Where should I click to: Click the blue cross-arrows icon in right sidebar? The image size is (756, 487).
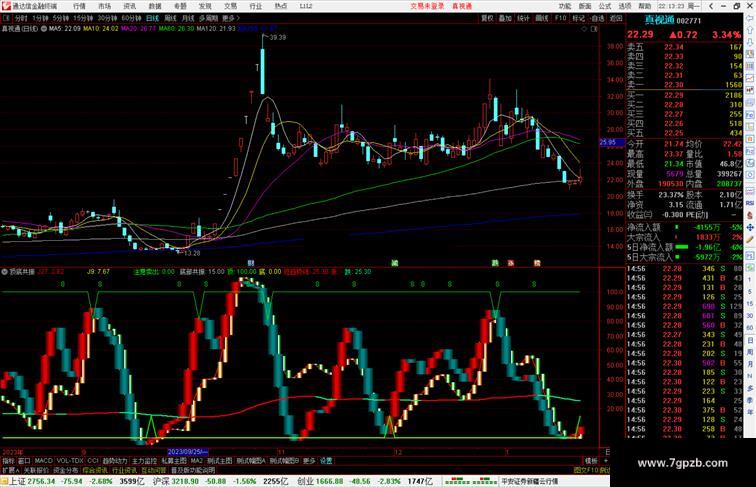pyautogui.click(x=750, y=228)
